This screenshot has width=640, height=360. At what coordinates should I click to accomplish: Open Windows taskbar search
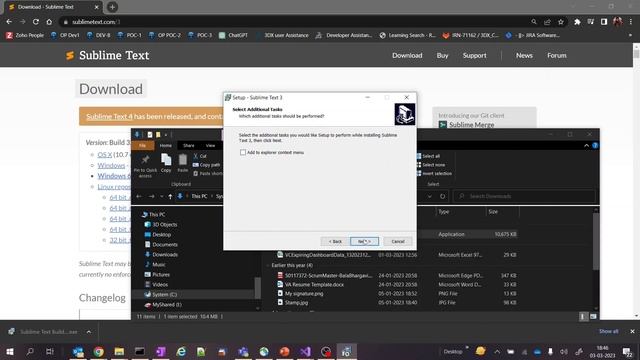[30, 351]
